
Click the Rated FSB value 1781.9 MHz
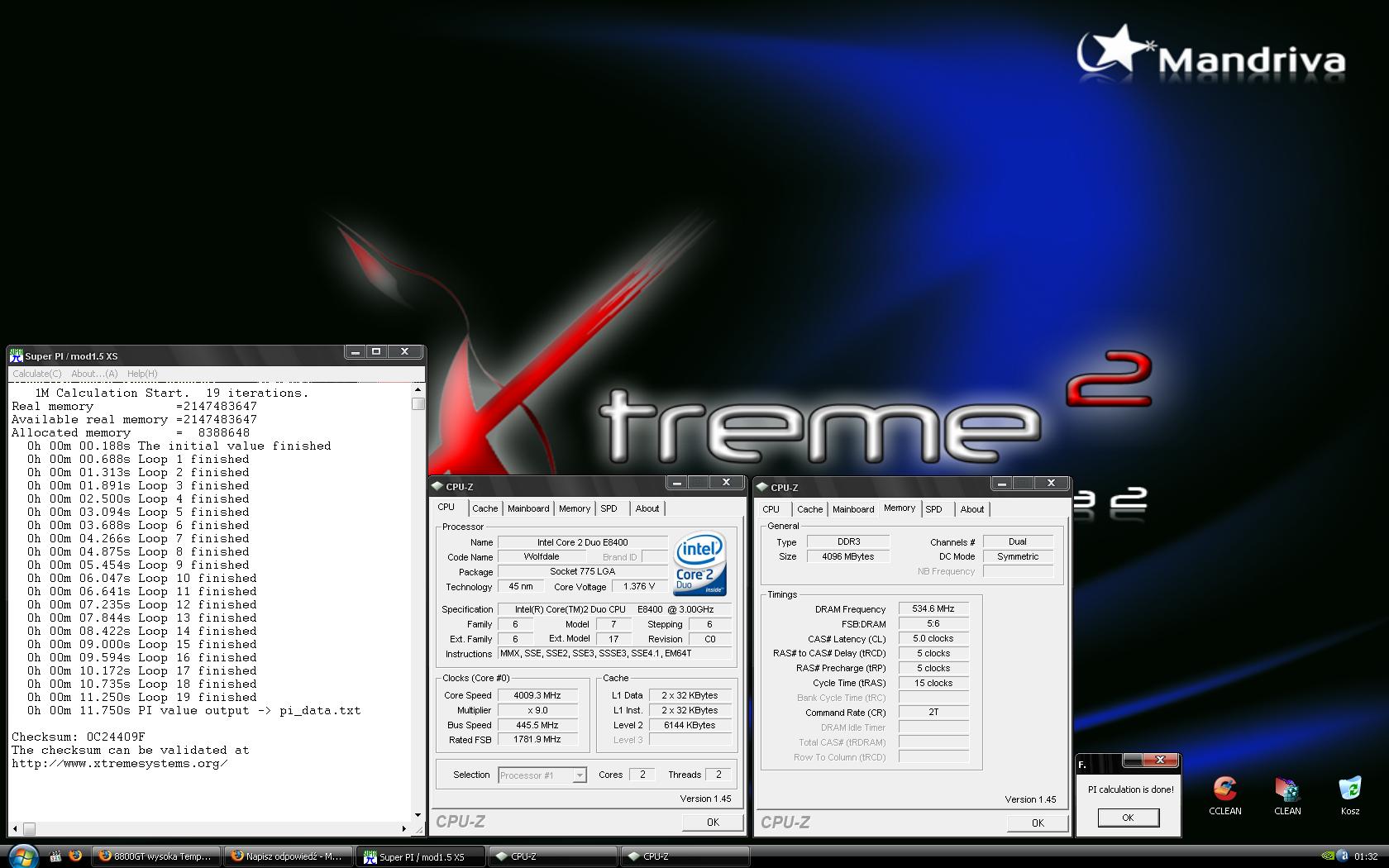coord(537,740)
